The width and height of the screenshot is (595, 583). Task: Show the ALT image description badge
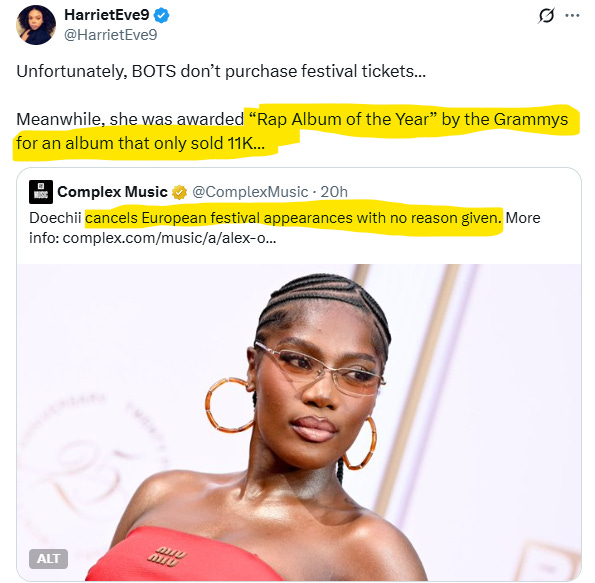click(x=49, y=558)
